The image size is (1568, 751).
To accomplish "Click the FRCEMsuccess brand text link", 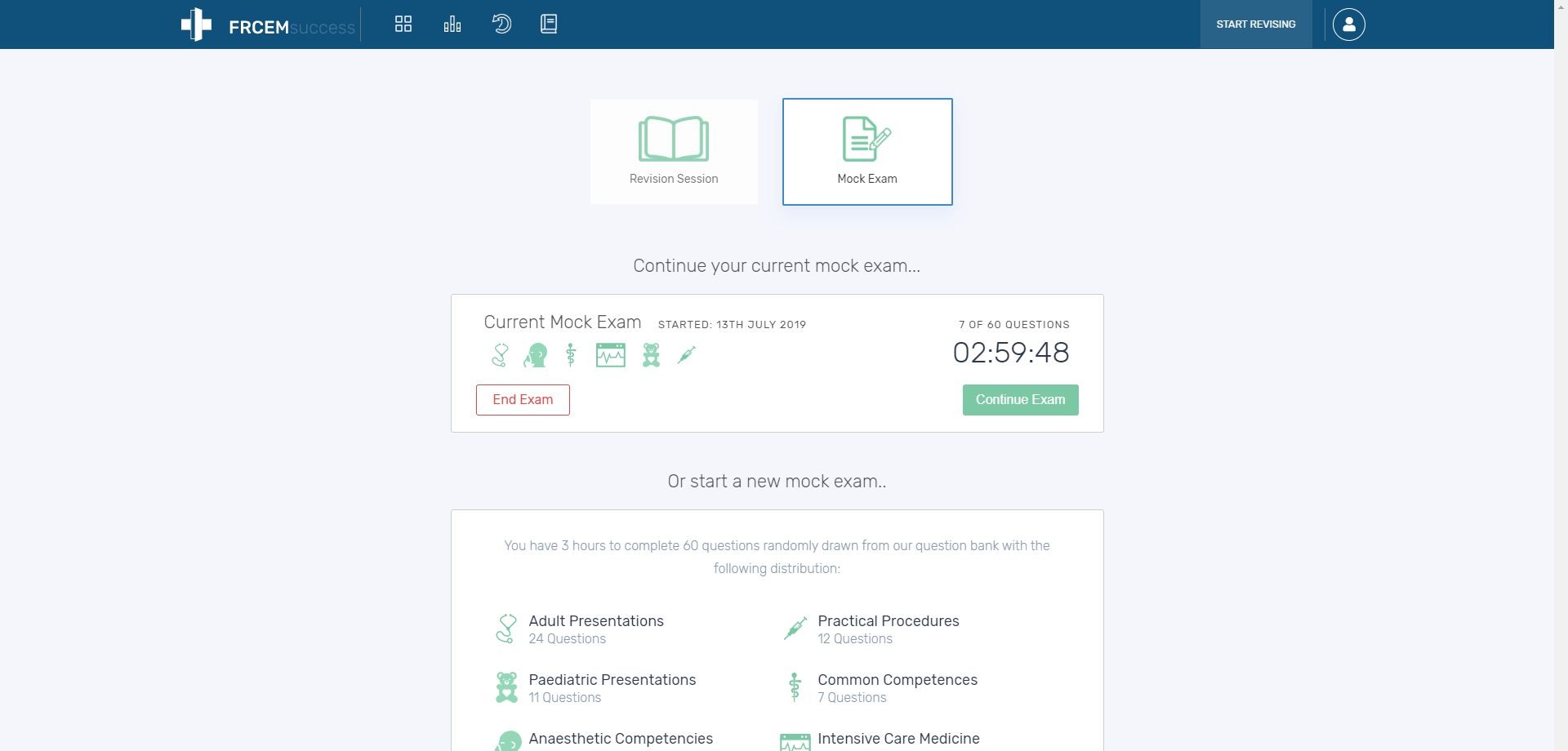I will pos(292,27).
